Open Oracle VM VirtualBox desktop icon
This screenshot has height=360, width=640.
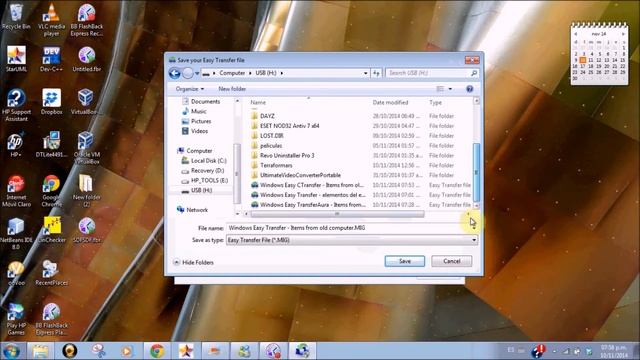[87, 148]
